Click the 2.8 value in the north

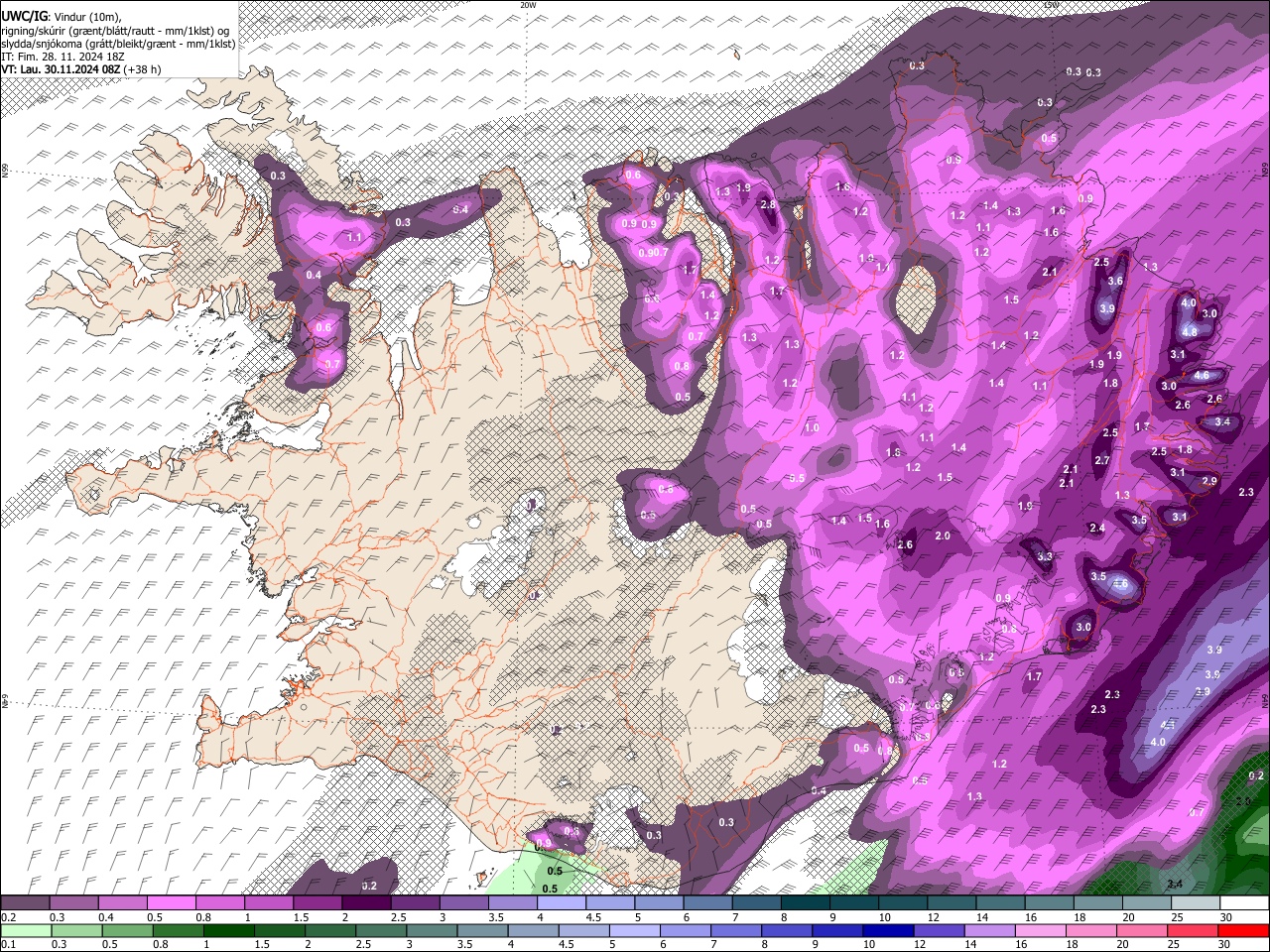(767, 204)
